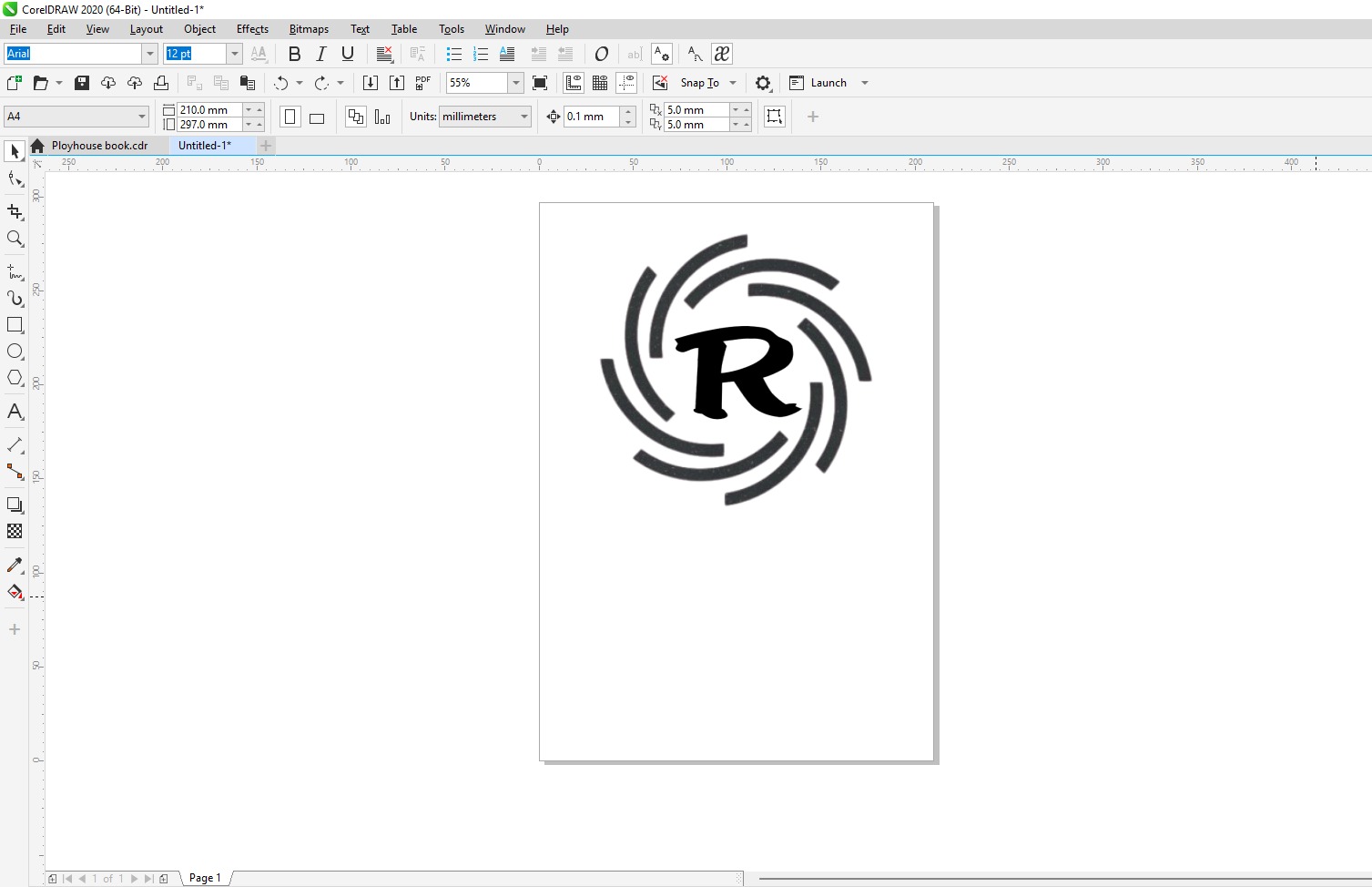Choose the Polygon tool
The width and height of the screenshot is (1372, 887).
[x=15, y=378]
